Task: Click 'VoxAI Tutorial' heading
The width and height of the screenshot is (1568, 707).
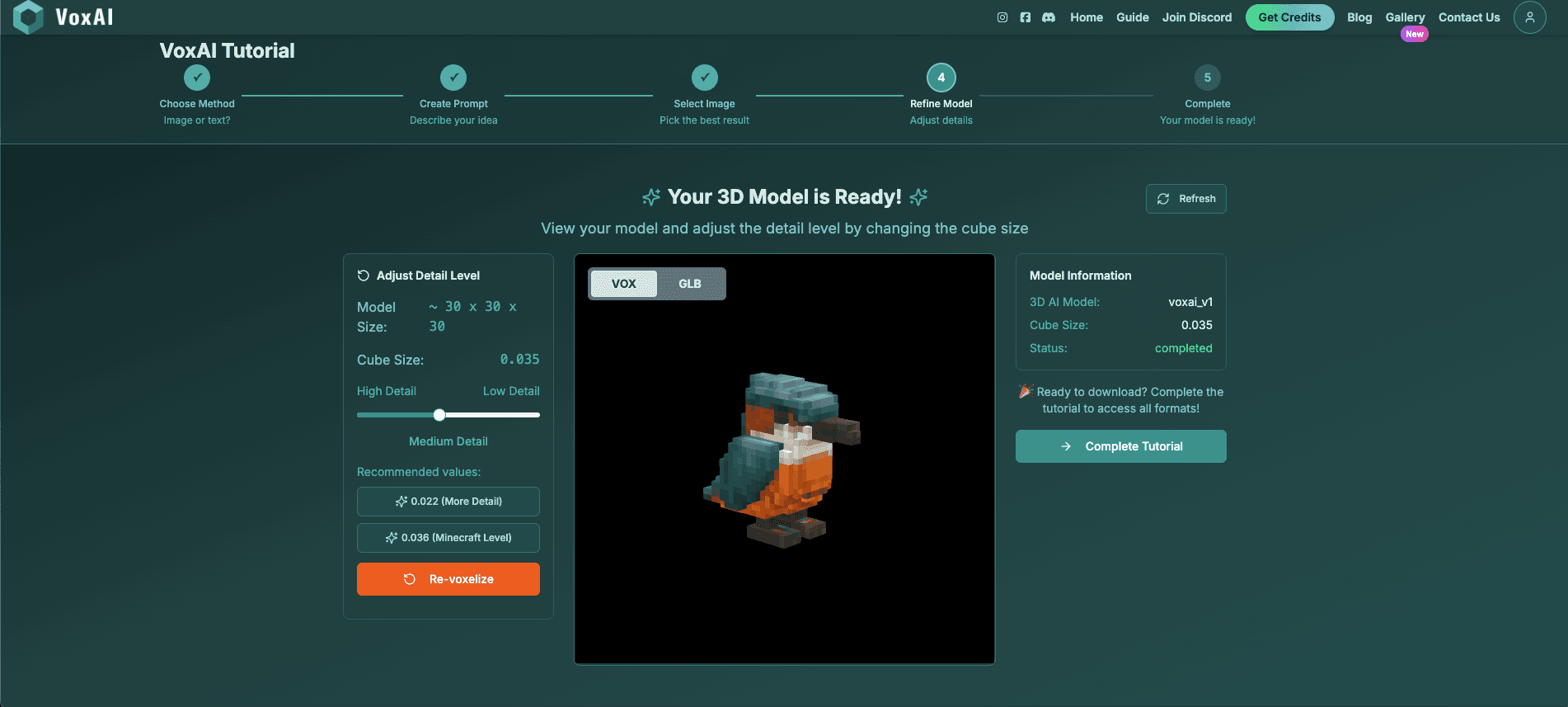Action: (x=227, y=50)
